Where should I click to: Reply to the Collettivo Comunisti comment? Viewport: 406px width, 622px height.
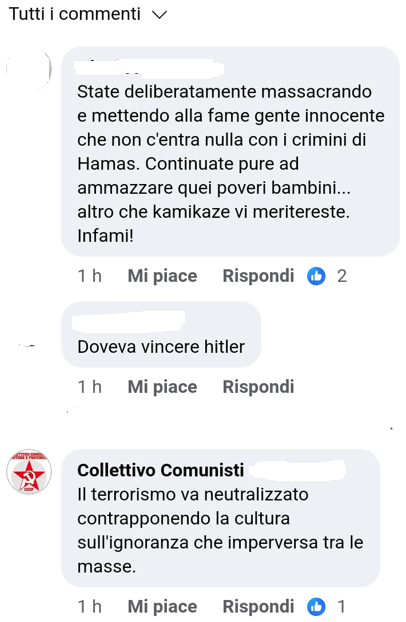click(258, 607)
